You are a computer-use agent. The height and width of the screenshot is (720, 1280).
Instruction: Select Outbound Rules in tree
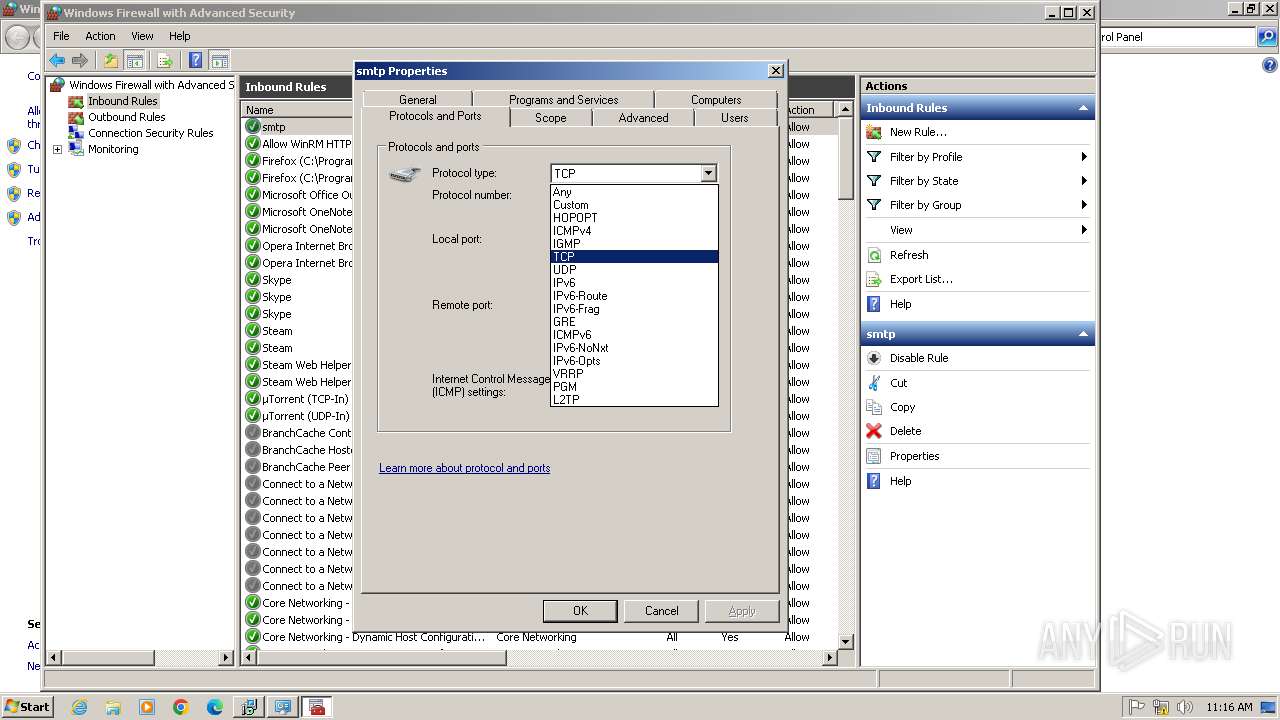(x=126, y=117)
